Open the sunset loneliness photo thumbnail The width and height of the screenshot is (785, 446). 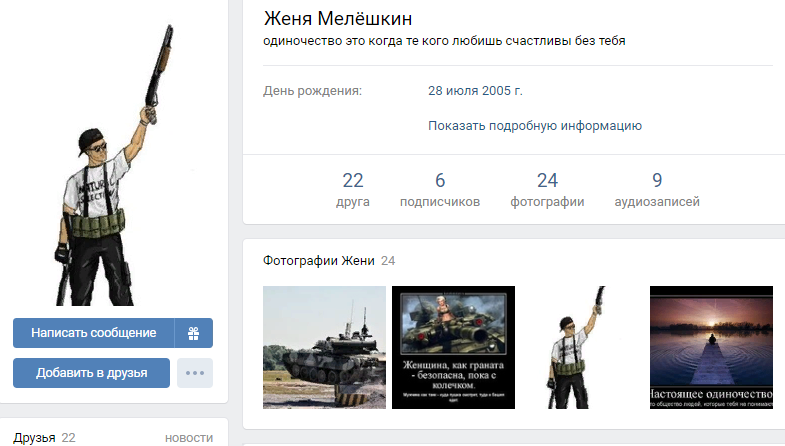click(x=711, y=347)
